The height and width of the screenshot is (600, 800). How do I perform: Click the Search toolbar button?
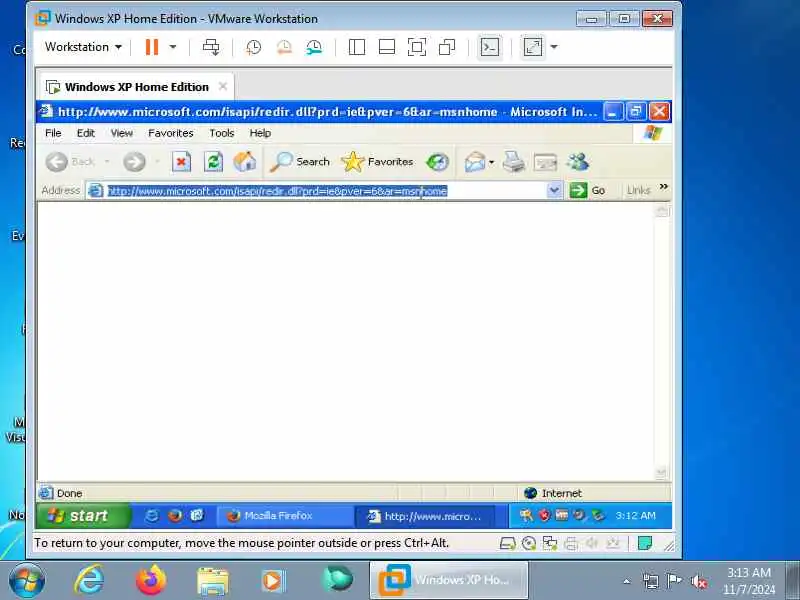(x=300, y=162)
